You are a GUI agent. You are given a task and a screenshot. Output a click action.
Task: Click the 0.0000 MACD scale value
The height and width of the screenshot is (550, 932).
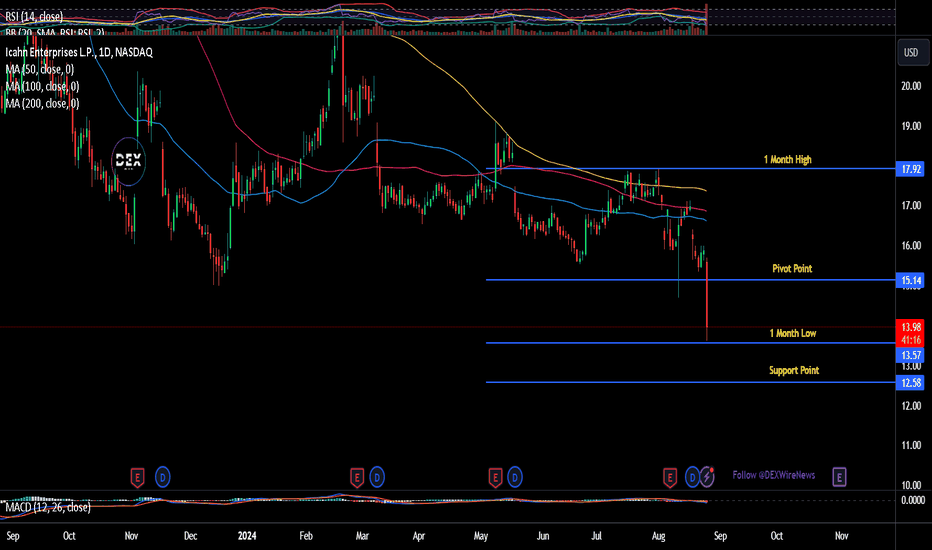912,501
